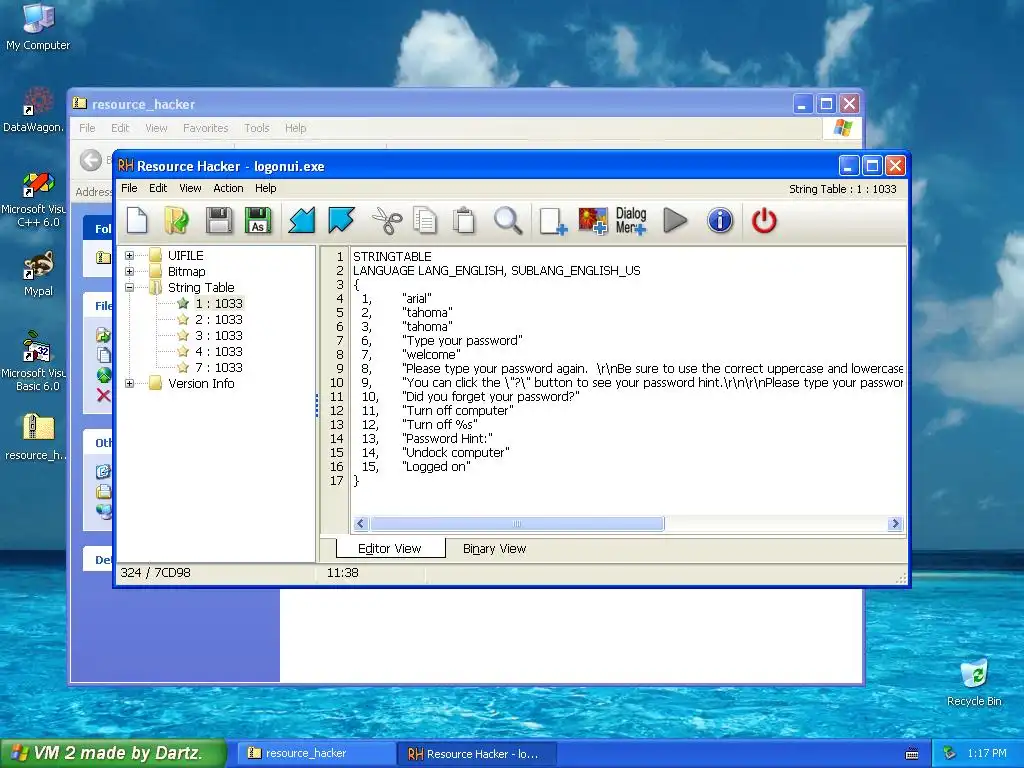
Task: Click the Dialog Menu insert icon
Action: 631,221
